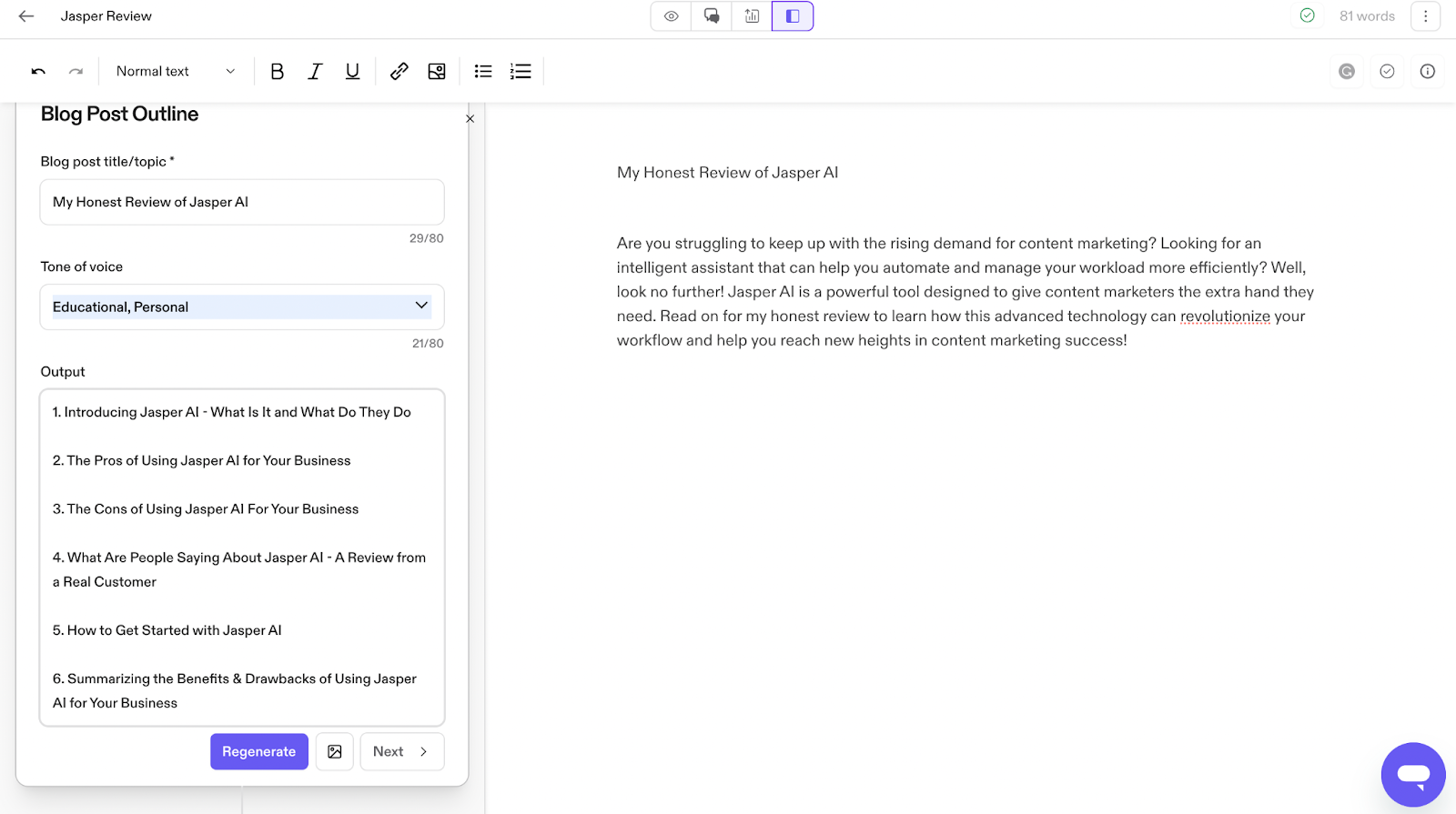
Task: Open the three-dot more options menu
Action: pyautogui.click(x=1425, y=16)
